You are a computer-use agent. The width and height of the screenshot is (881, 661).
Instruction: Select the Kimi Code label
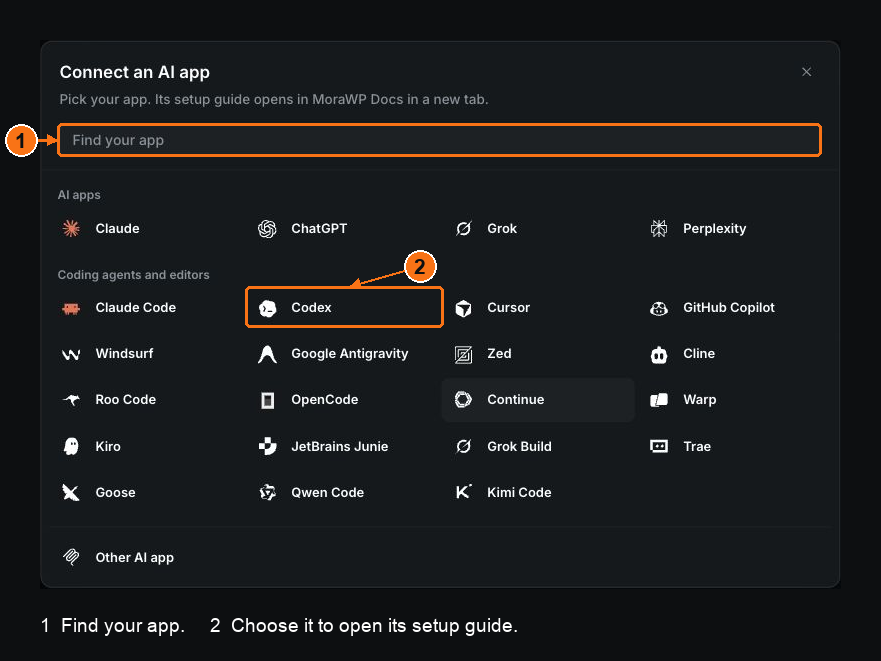[519, 492]
